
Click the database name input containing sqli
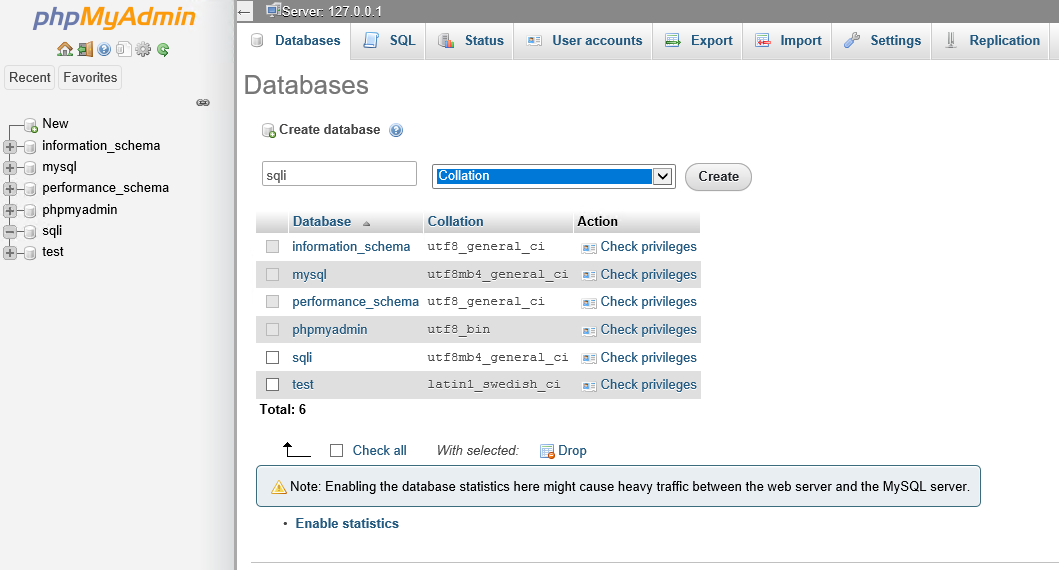339,174
